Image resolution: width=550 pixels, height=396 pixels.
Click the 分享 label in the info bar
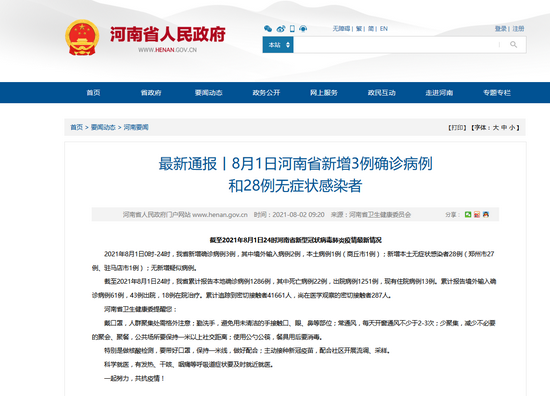[x=452, y=215]
